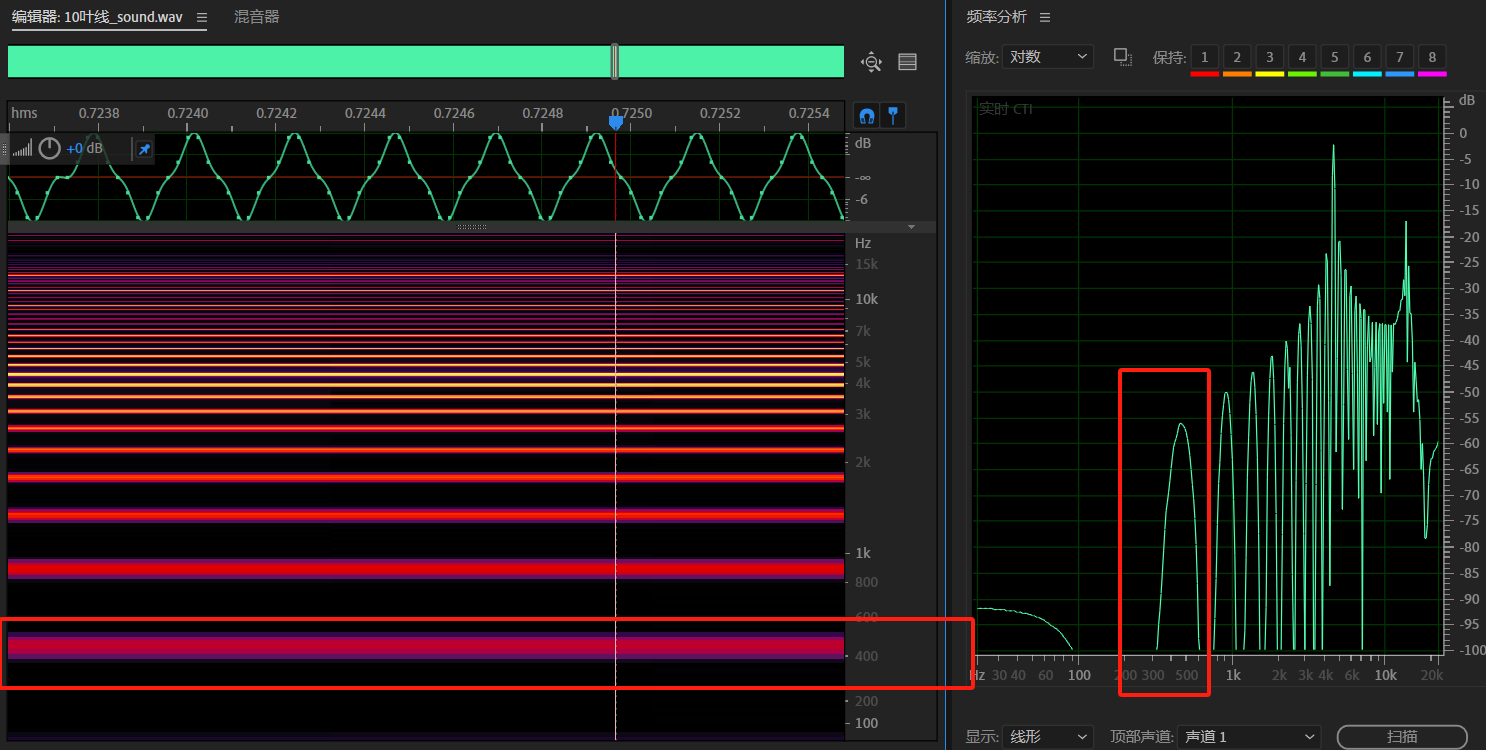
Task: Open the editor panel menu icon
Action: pos(202,17)
